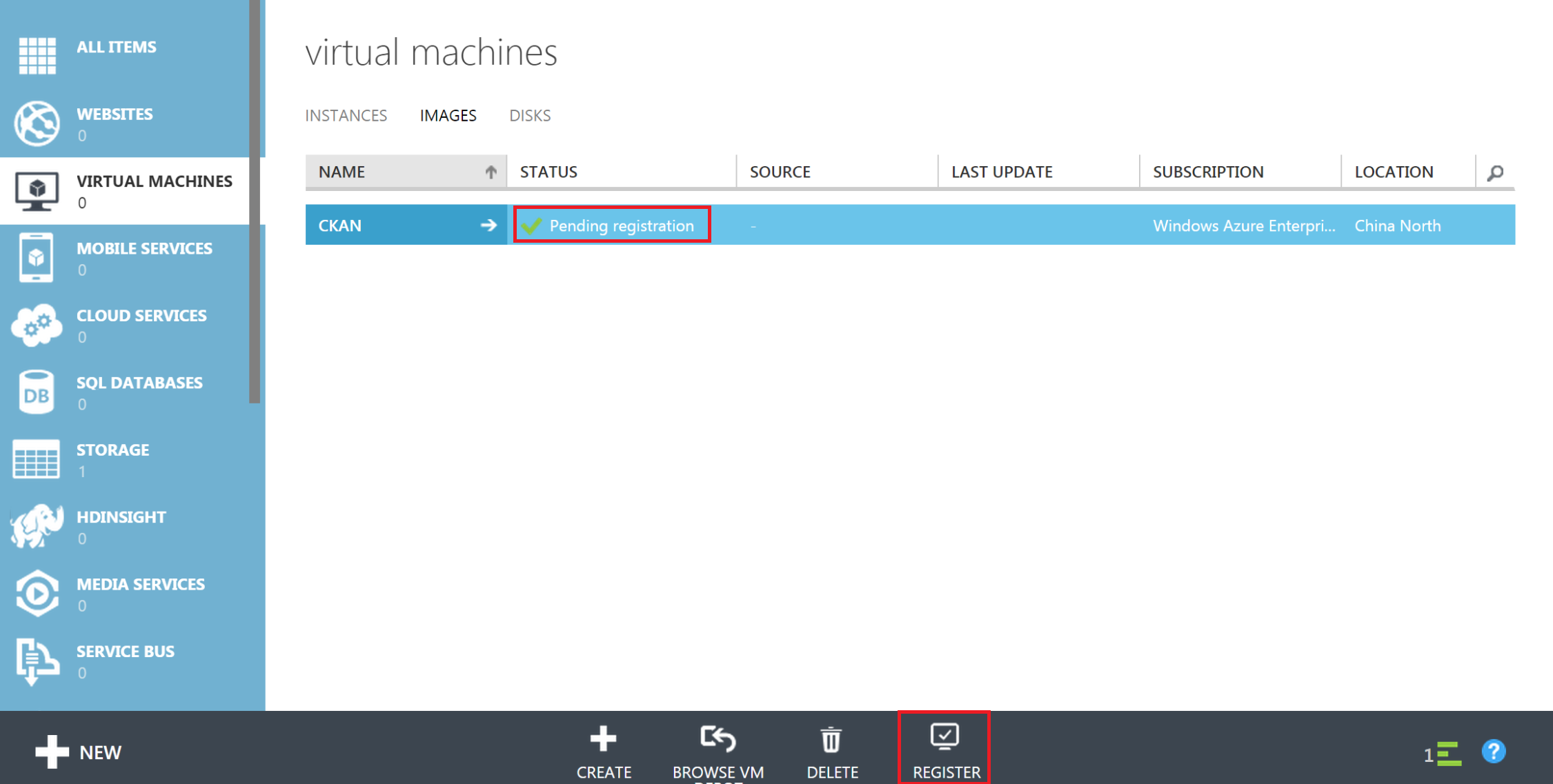Select Mobile Services sidebar icon
This screenshot has width=1553, height=784.
point(37,258)
